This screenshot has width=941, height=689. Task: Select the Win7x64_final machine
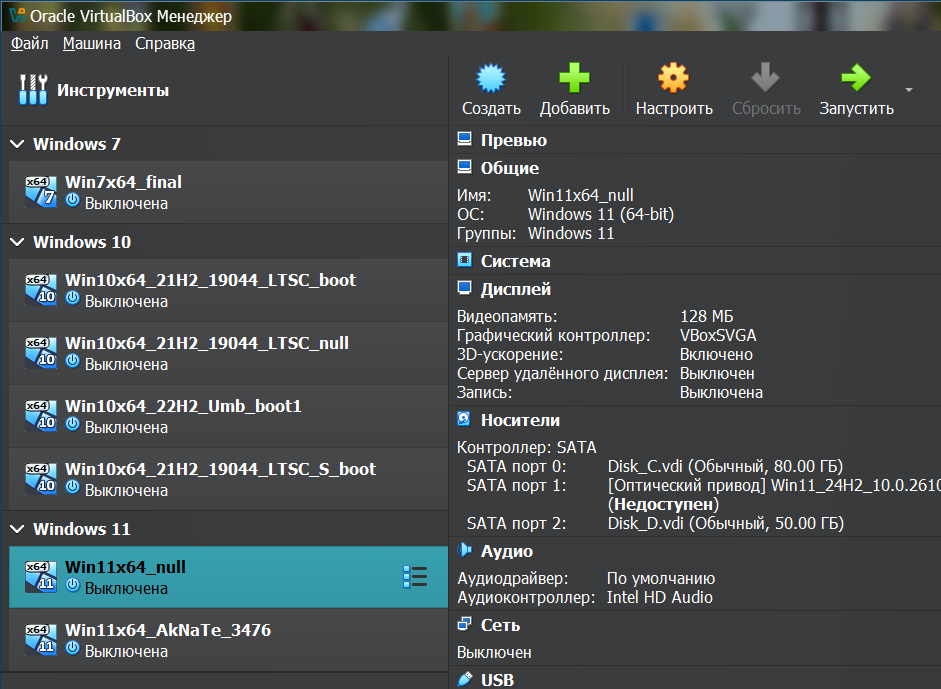coord(228,192)
